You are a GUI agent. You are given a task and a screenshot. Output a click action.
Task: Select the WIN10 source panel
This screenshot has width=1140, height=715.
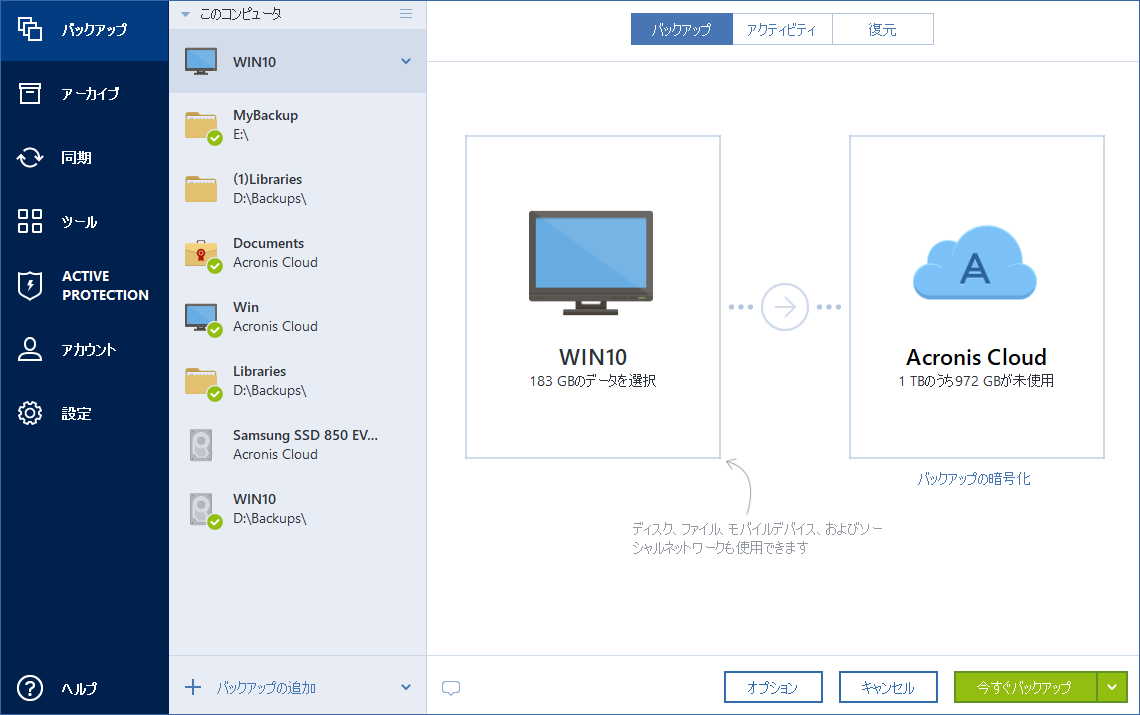tap(593, 297)
